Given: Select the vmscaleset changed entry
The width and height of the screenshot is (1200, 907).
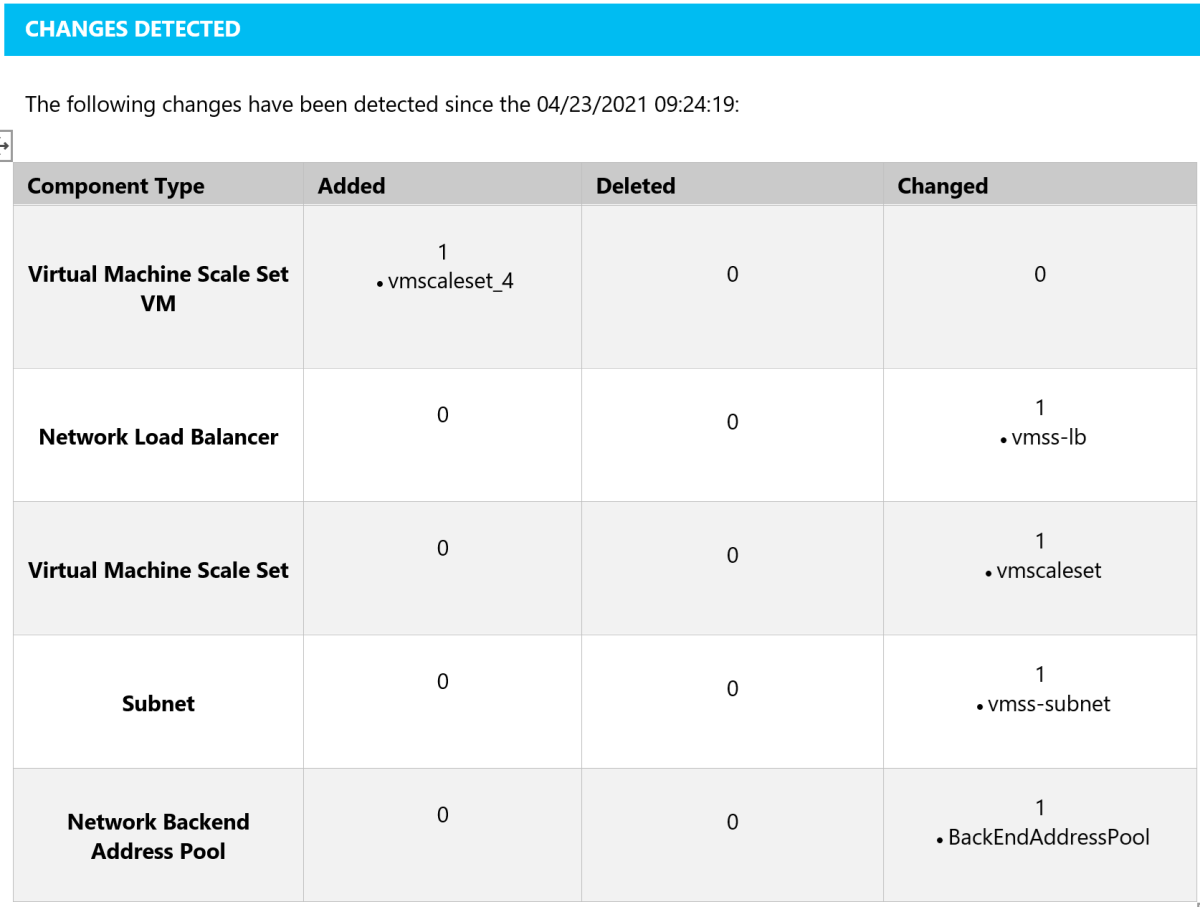Looking at the screenshot, I should (1048, 571).
